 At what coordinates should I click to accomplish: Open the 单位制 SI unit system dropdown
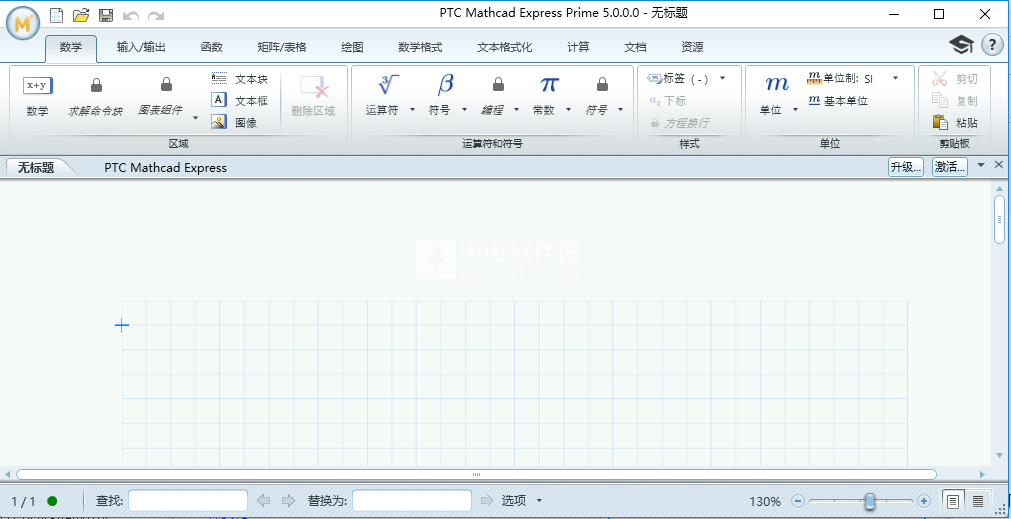click(896, 78)
